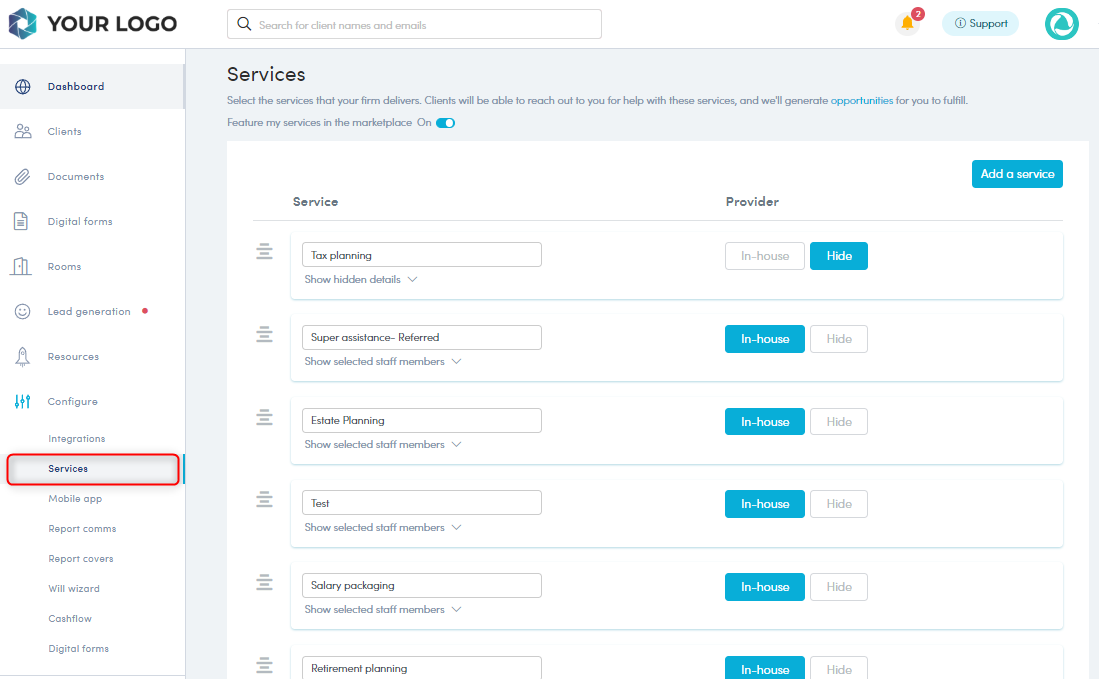Open the user profile avatar
The image size is (1099, 679).
1061,24
